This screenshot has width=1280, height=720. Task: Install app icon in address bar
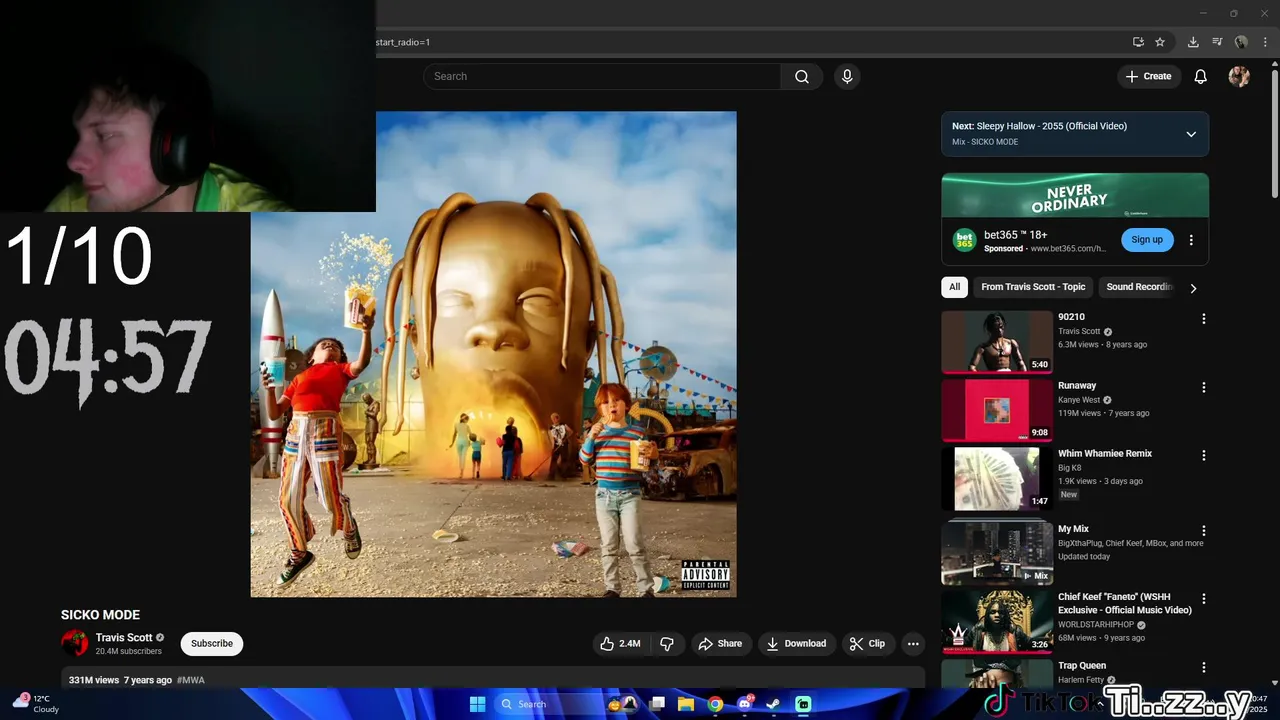(1138, 42)
